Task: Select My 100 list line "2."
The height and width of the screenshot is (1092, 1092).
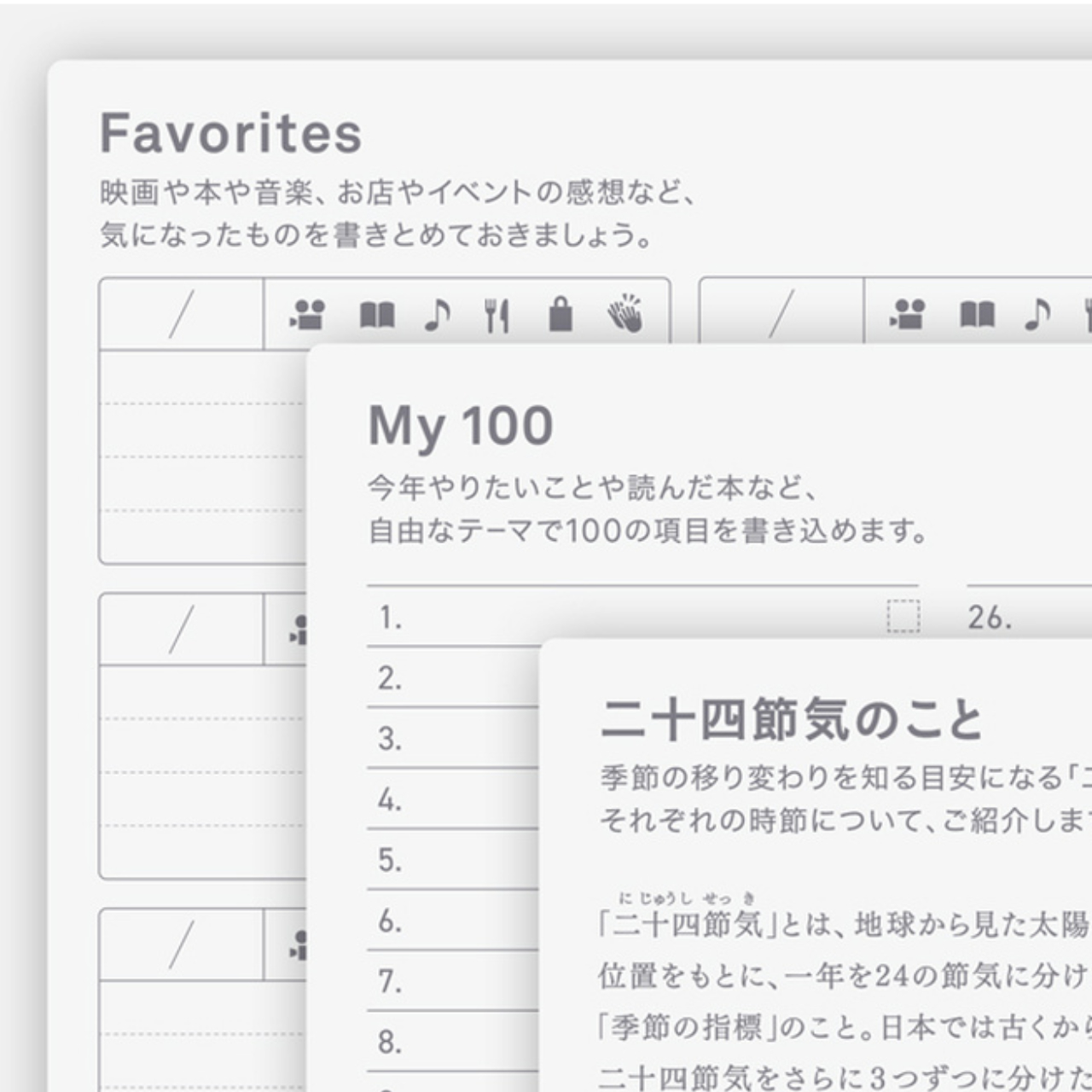Action: pyautogui.click(x=453, y=677)
